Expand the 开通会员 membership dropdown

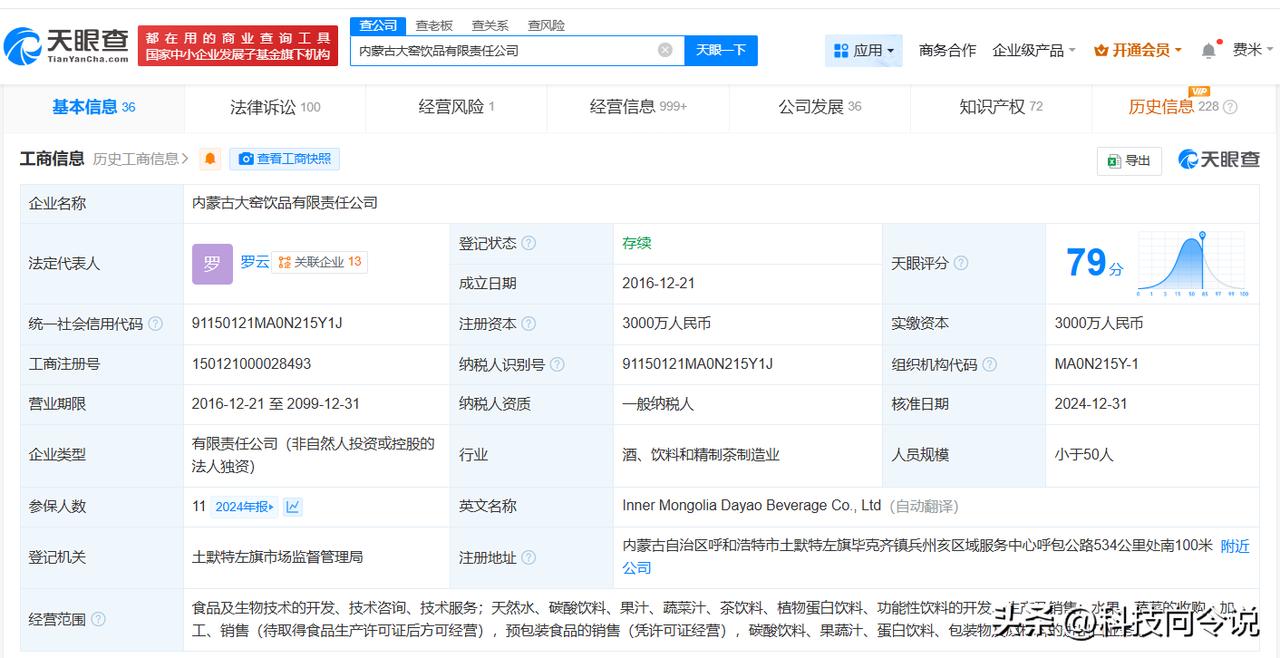tap(1138, 50)
